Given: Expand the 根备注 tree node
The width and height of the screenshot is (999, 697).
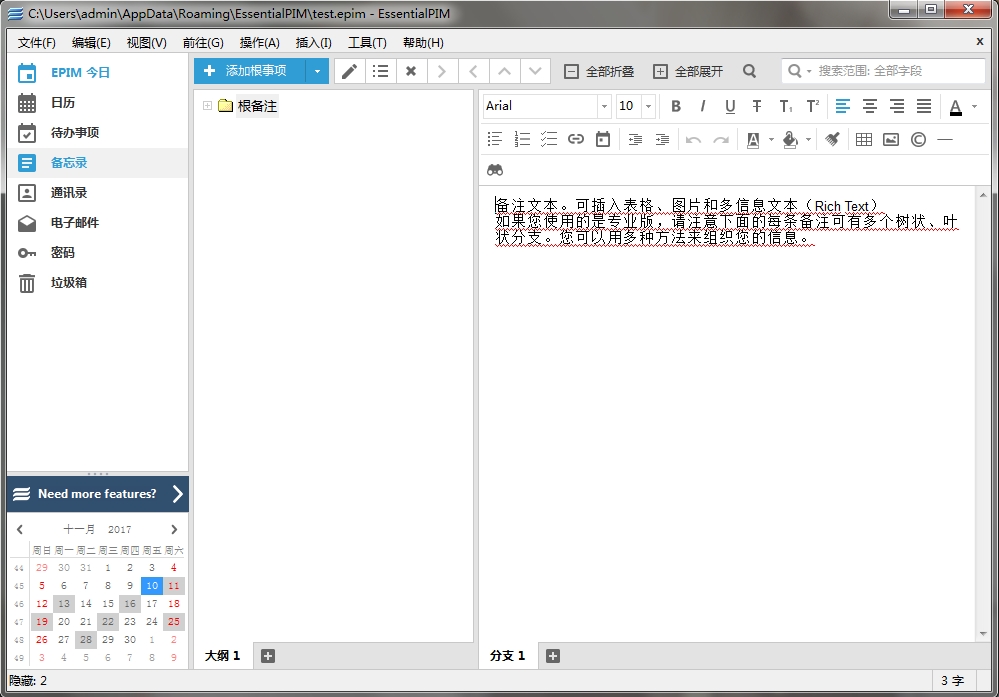Looking at the screenshot, I should [x=208, y=106].
